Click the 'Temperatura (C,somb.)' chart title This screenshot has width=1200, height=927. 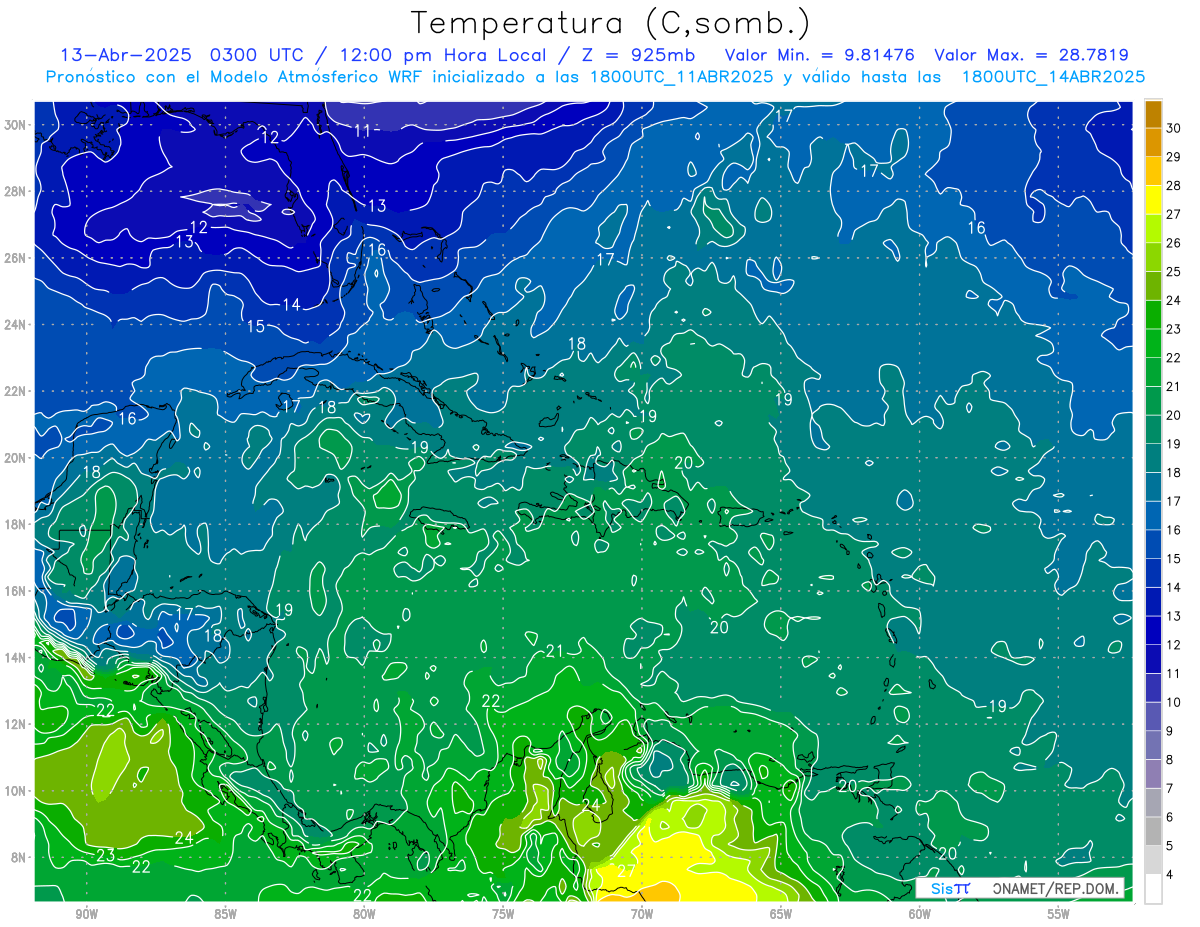pyautogui.click(x=610, y=23)
